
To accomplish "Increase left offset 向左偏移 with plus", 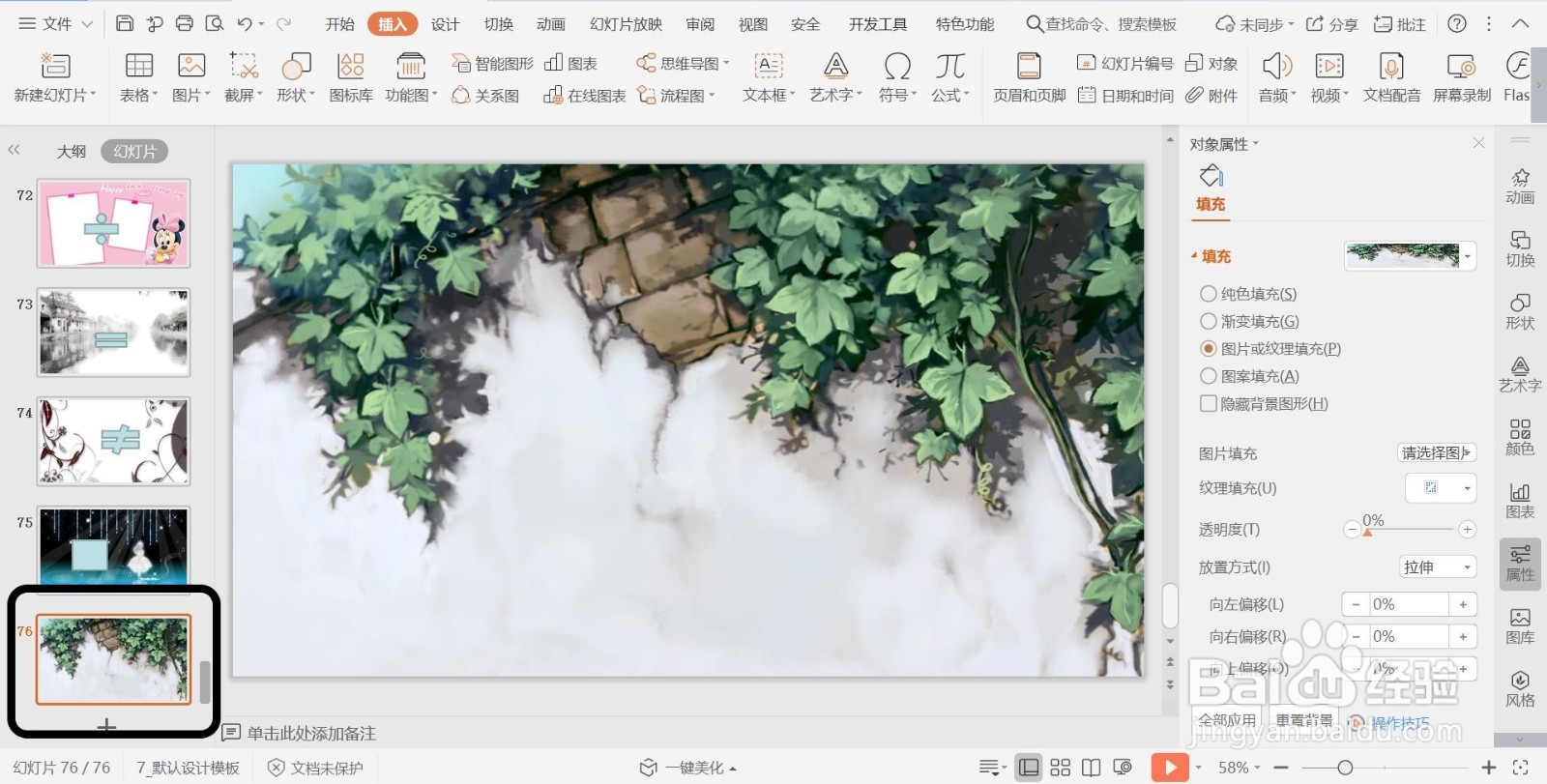I will 1463,604.
